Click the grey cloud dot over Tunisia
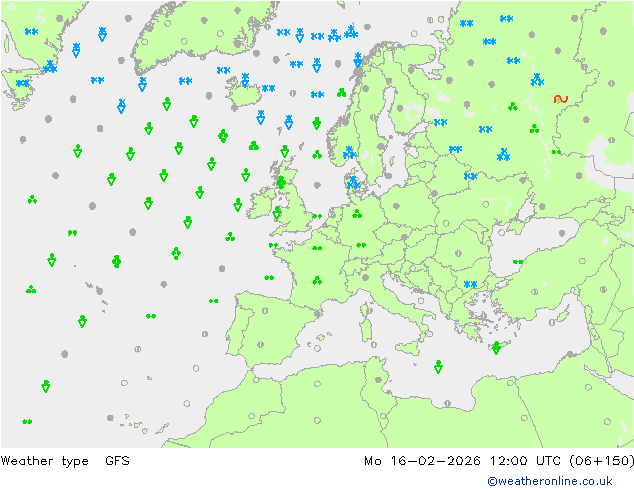634x490 pixels. coord(378,380)
